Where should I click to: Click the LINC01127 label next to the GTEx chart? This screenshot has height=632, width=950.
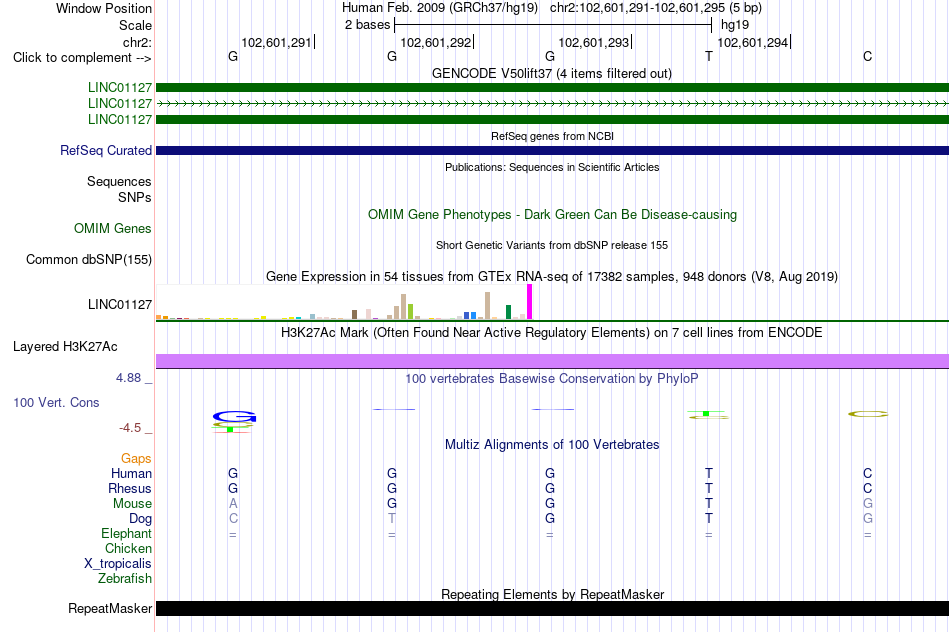pos(120,304)
